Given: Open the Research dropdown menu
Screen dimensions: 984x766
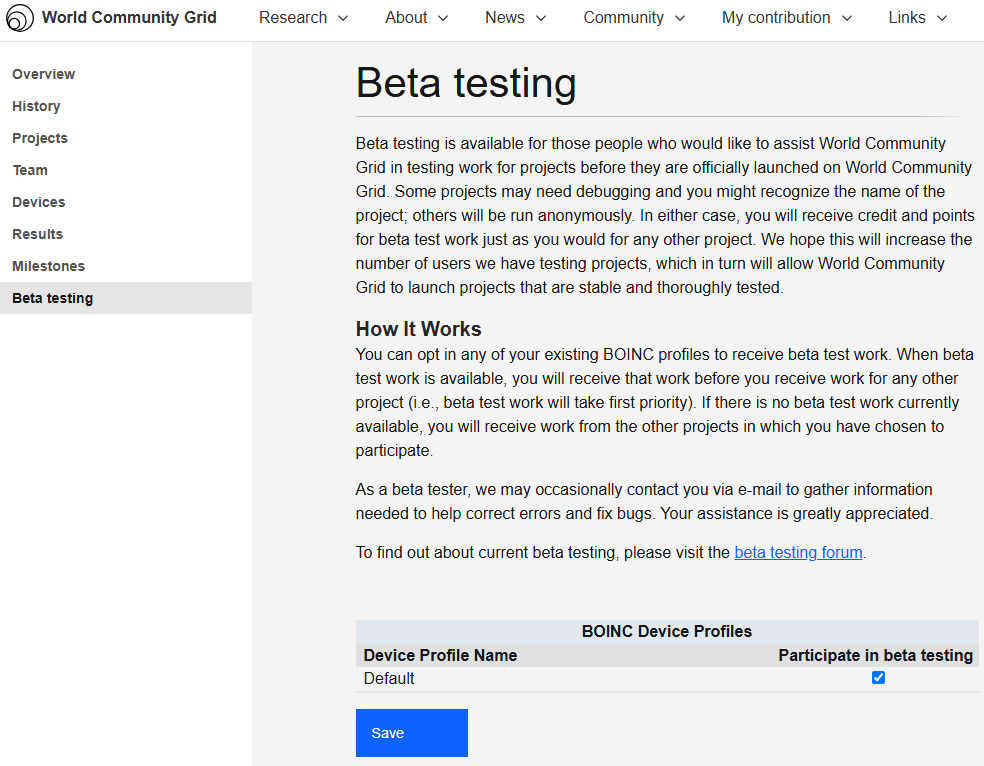Looking at the screenshot, I should (x=303, y=18).
